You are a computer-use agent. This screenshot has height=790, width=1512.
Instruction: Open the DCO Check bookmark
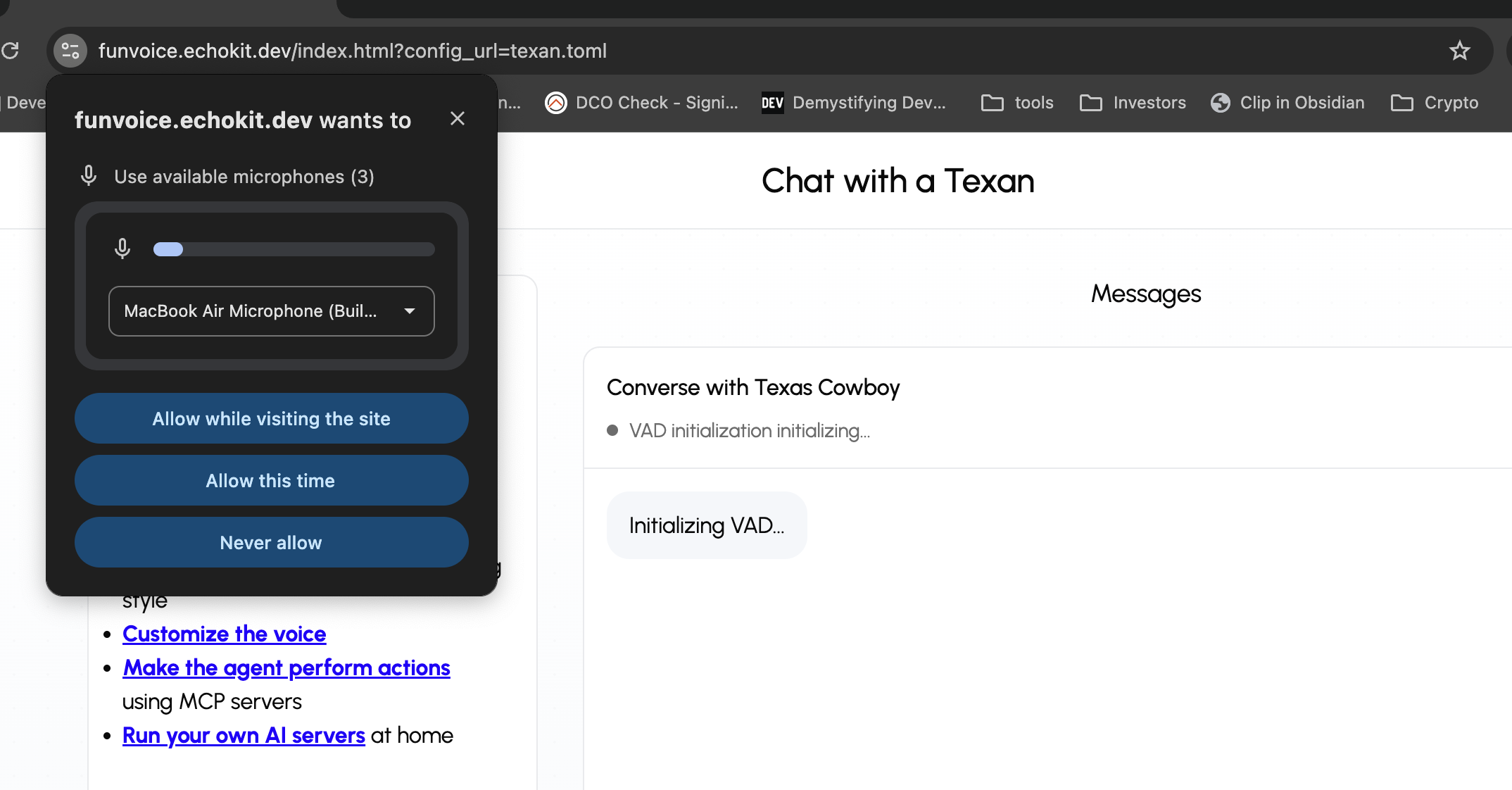click(641, 103)
